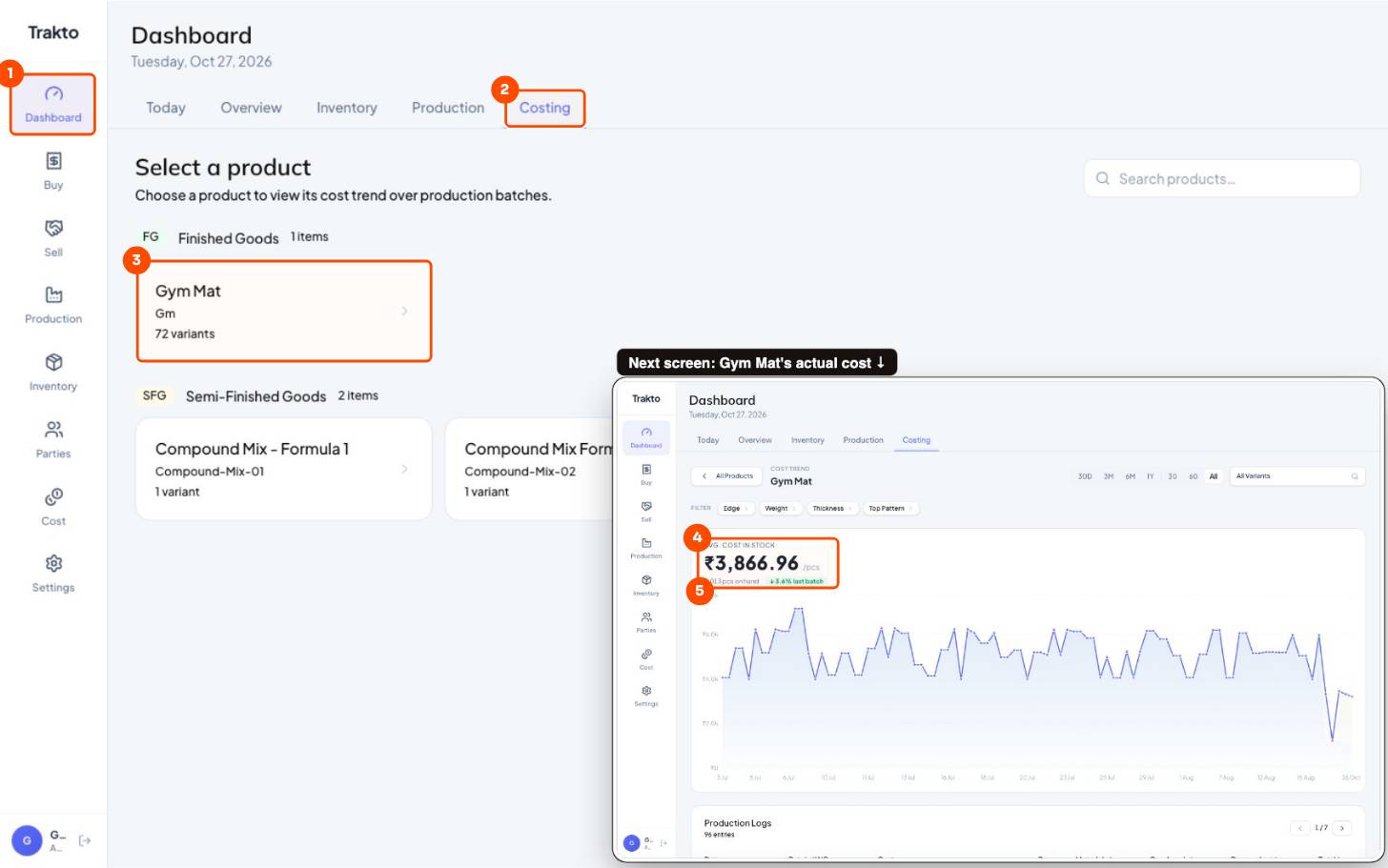This screenshot has width=1388, height=868.
Task: Click the blue G user avatar in the main sidebar
Action: [27, 840]
